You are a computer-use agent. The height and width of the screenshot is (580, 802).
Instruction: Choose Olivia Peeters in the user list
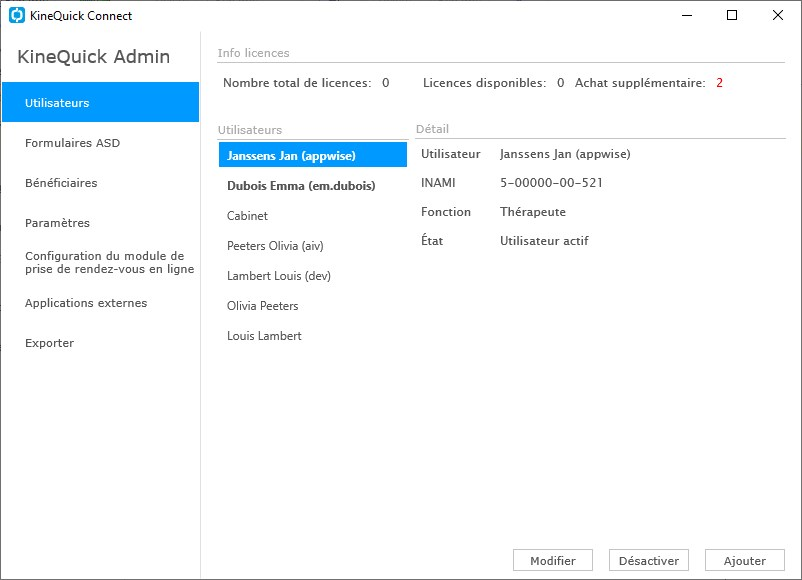(x=313, y=305)
